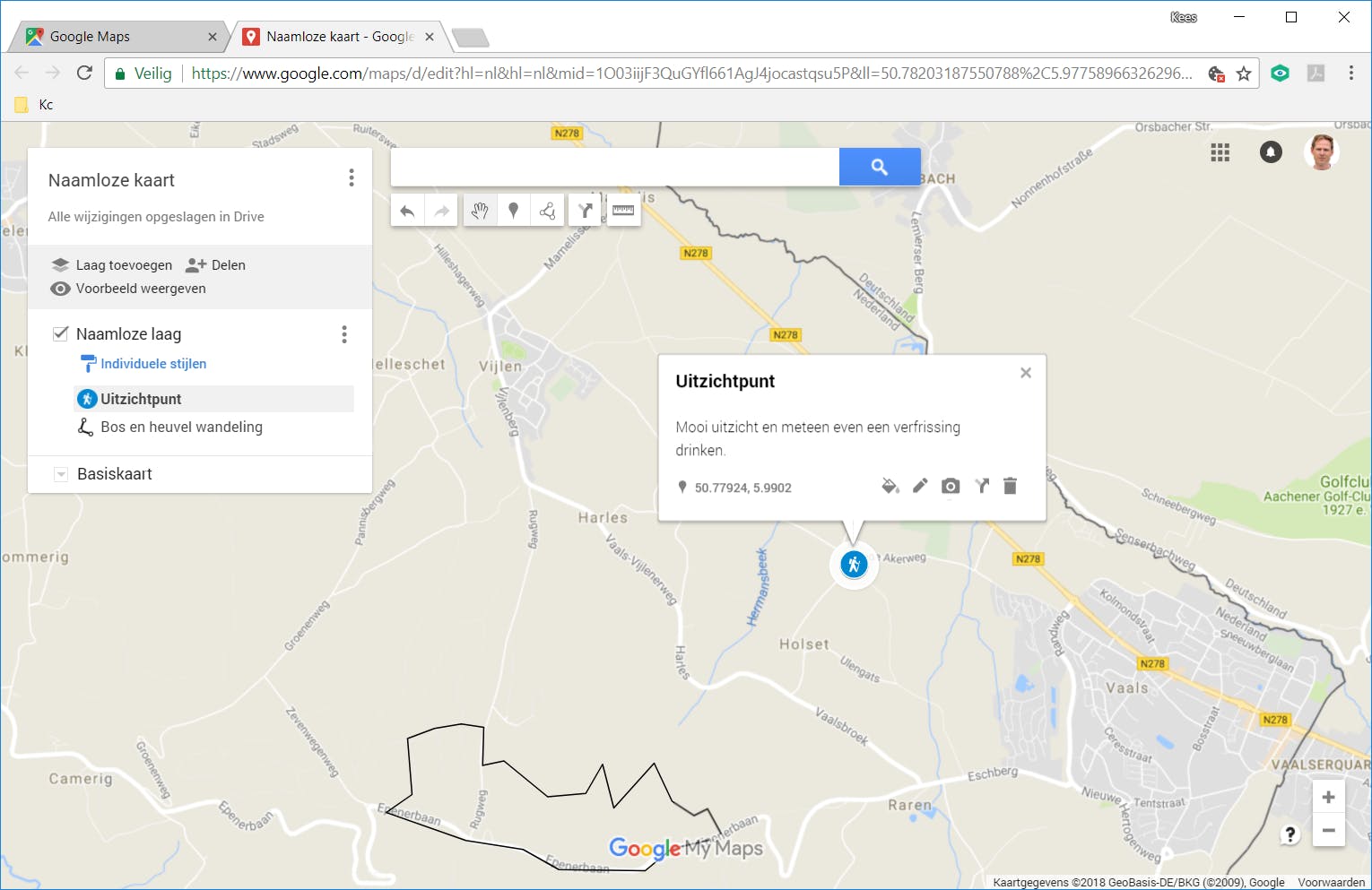Click the green shield extension icon
The height and width of the screenshot is (890, 1372).
(x=1280, y=73)
